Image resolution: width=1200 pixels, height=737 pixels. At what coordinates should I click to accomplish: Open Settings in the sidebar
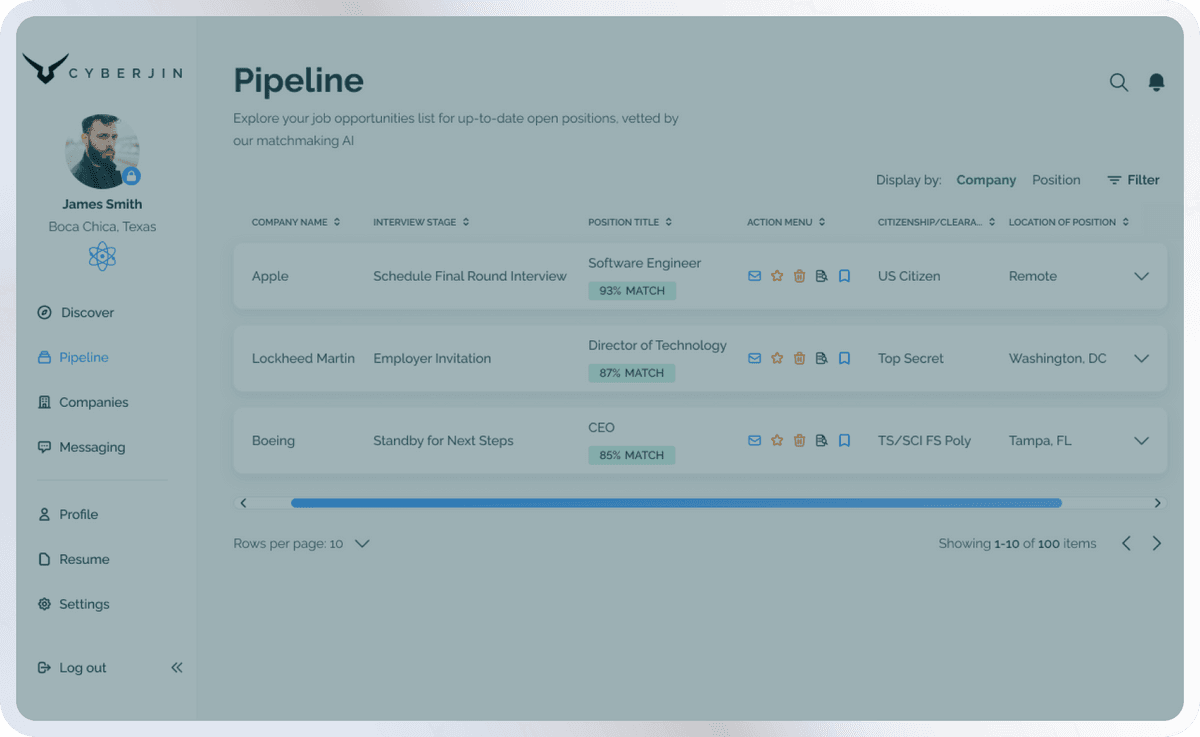(x=73, y=604)
